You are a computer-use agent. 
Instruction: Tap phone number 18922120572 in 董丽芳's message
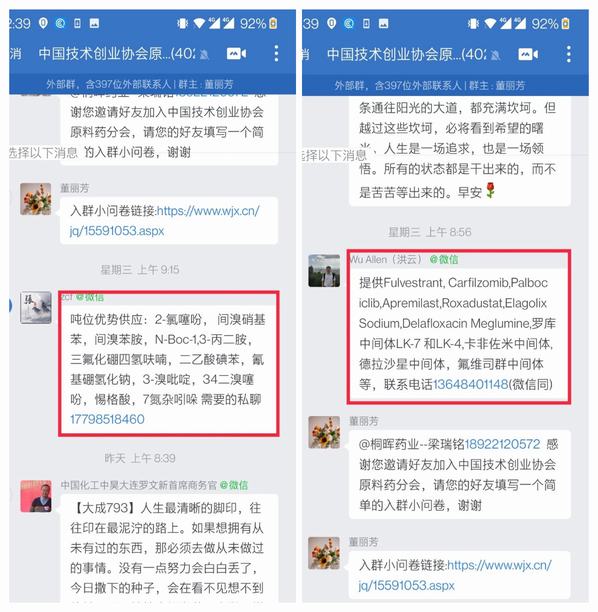[502, 444]
